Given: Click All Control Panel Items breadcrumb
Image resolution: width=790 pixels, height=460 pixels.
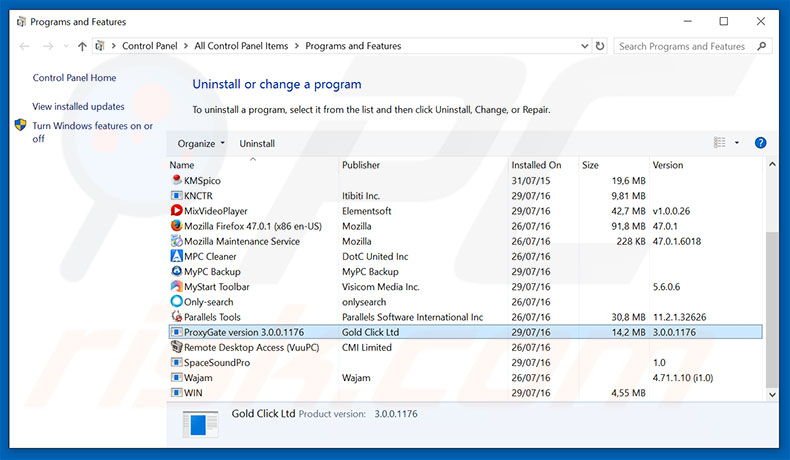Looking at the screenshot, I should [241, 46].
